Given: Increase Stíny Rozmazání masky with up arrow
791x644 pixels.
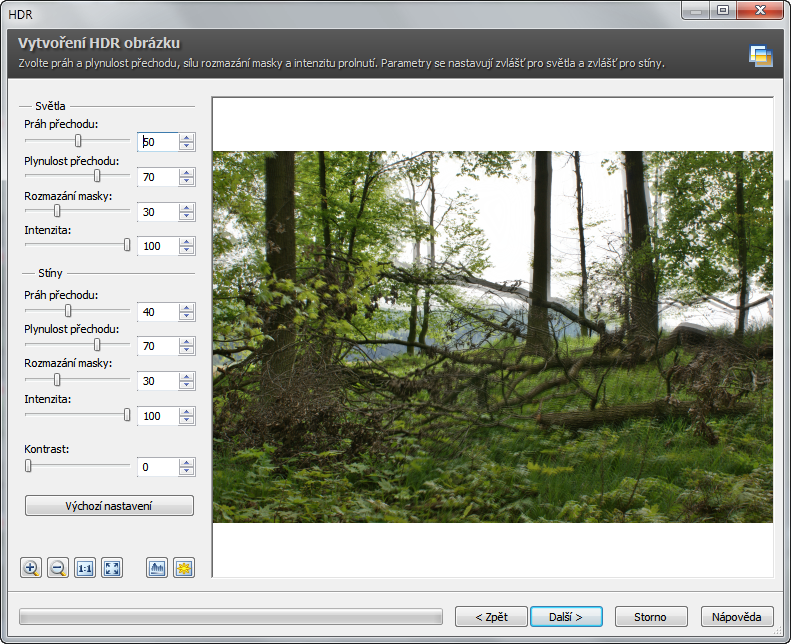Looking at the screenshot, I should coord(186,377).
